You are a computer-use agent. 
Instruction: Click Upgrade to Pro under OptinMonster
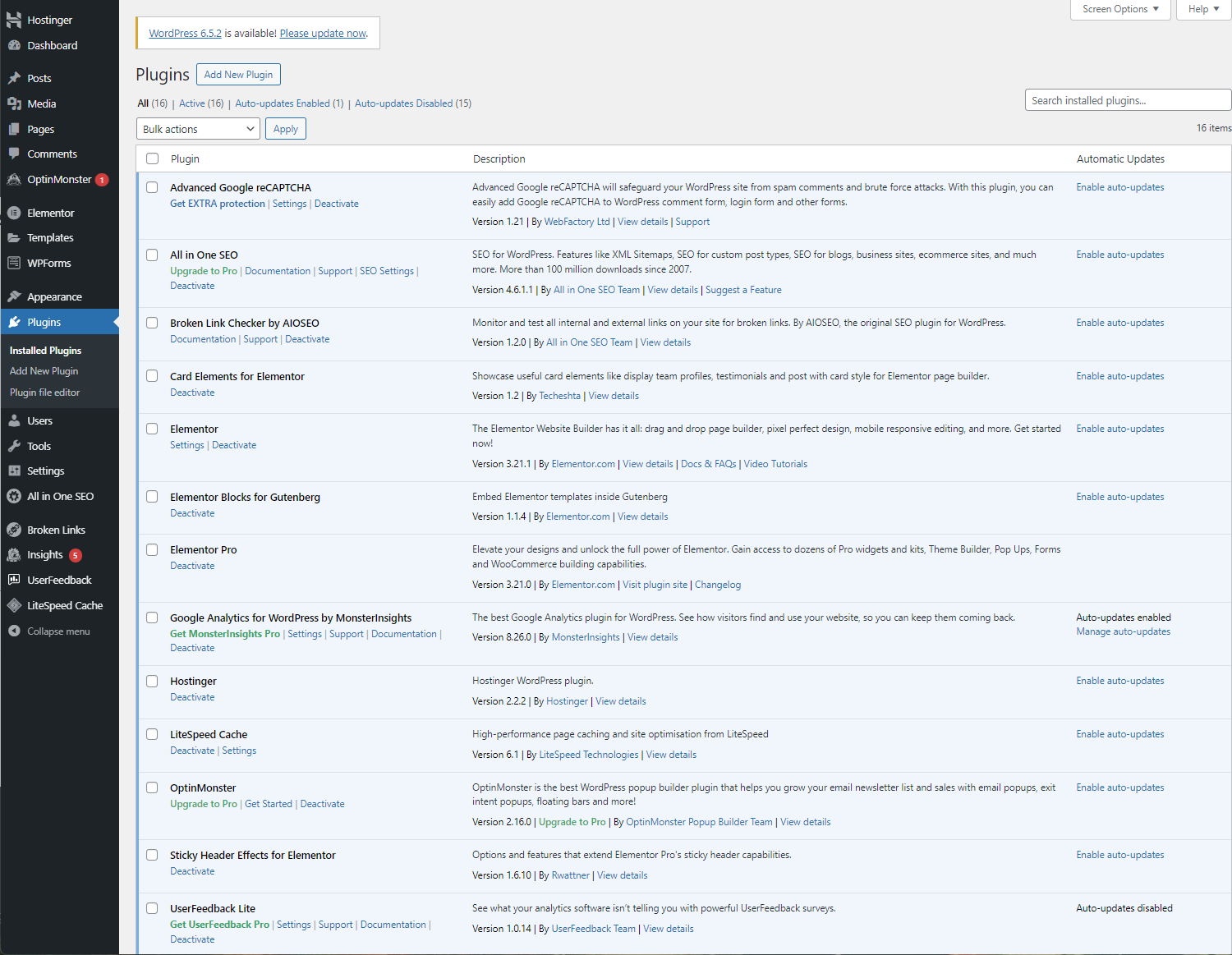(204, 804)
